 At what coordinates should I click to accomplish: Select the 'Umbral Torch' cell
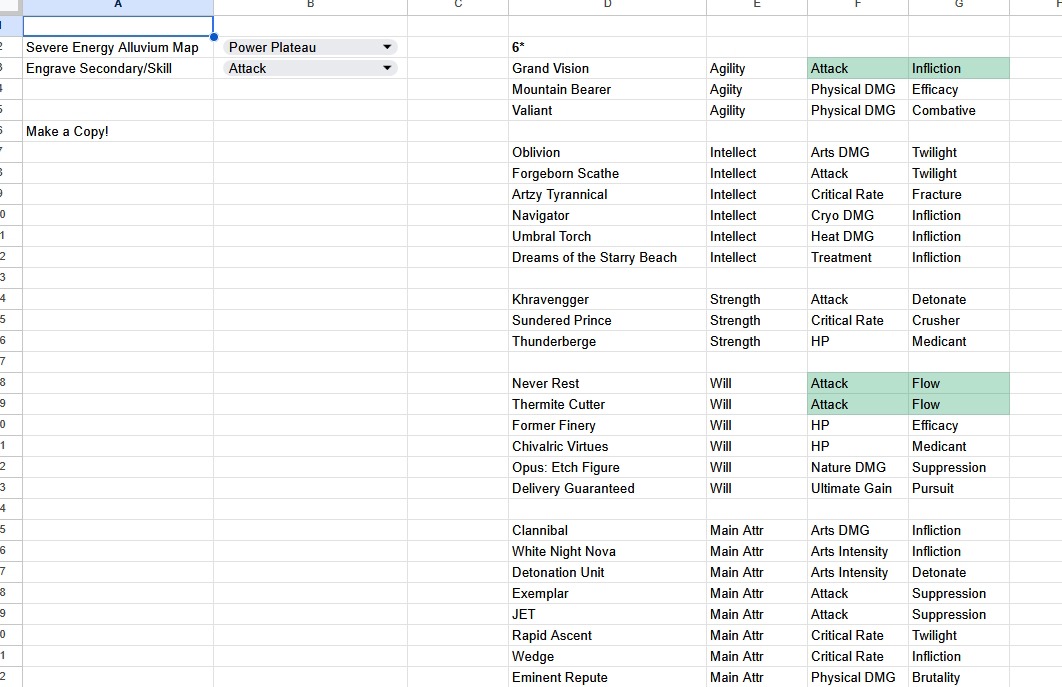608,236
